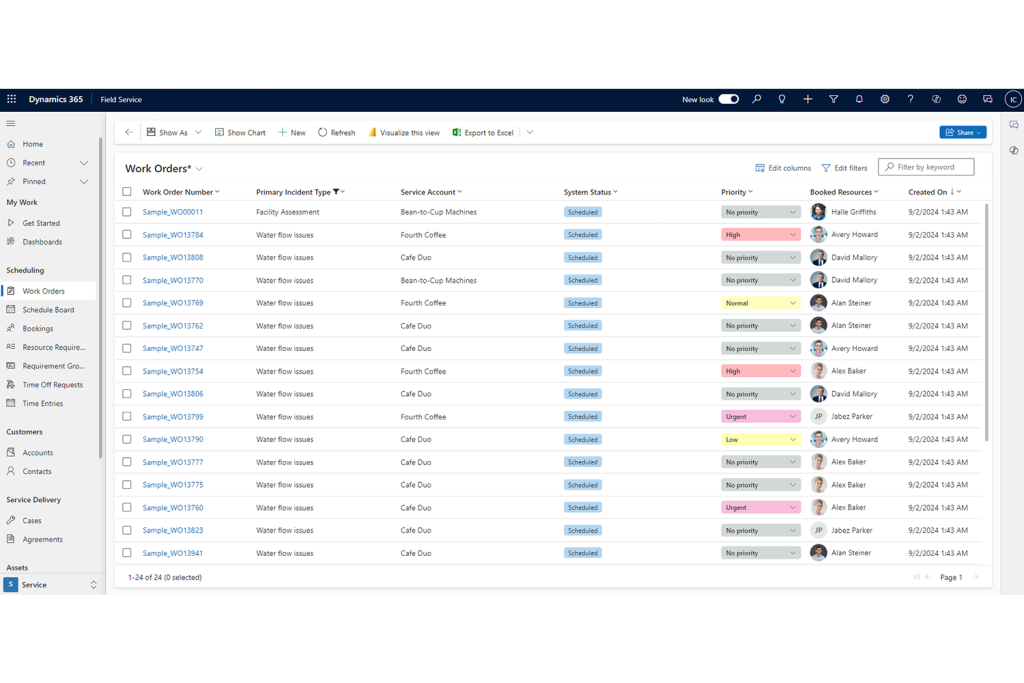The width and height of the screenshot is (1024, 683).
Task: Select checkbox for Sample_WO13754
Action: coord(127,371)
